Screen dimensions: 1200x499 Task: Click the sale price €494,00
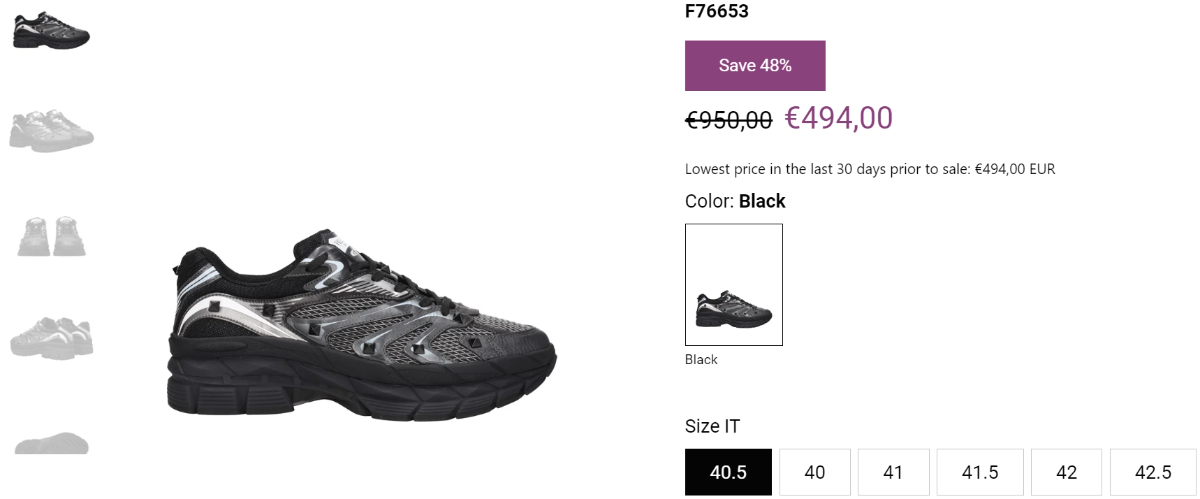click(x=838, y=118)
